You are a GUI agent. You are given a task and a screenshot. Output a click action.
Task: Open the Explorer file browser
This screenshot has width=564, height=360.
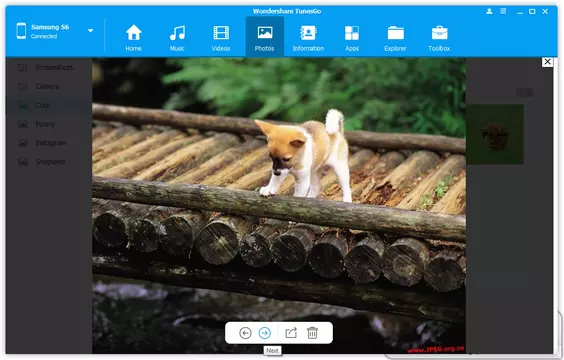point(395,38)
